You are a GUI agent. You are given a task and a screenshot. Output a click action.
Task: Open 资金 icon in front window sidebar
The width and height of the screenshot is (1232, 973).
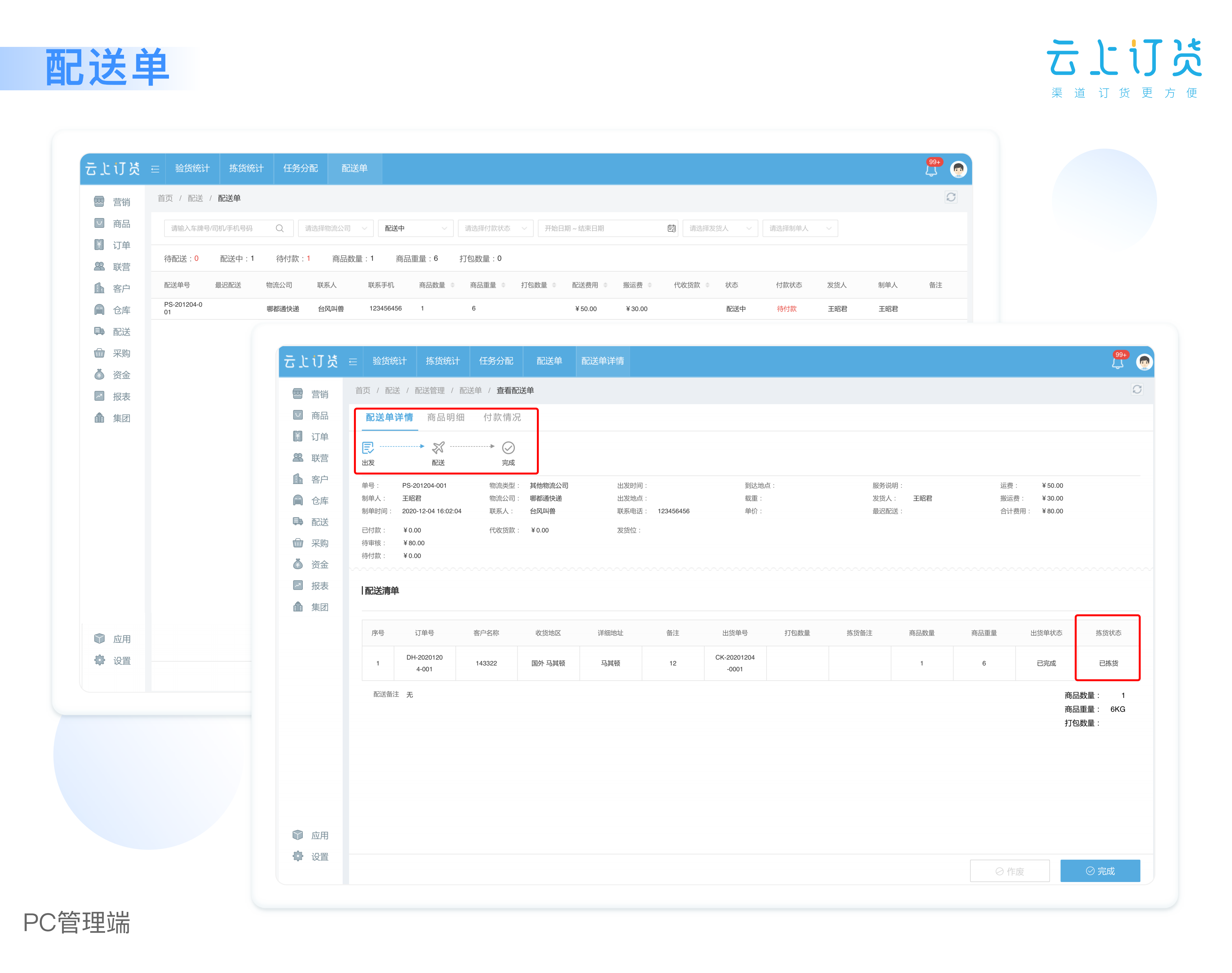click(x=297, y=564)
